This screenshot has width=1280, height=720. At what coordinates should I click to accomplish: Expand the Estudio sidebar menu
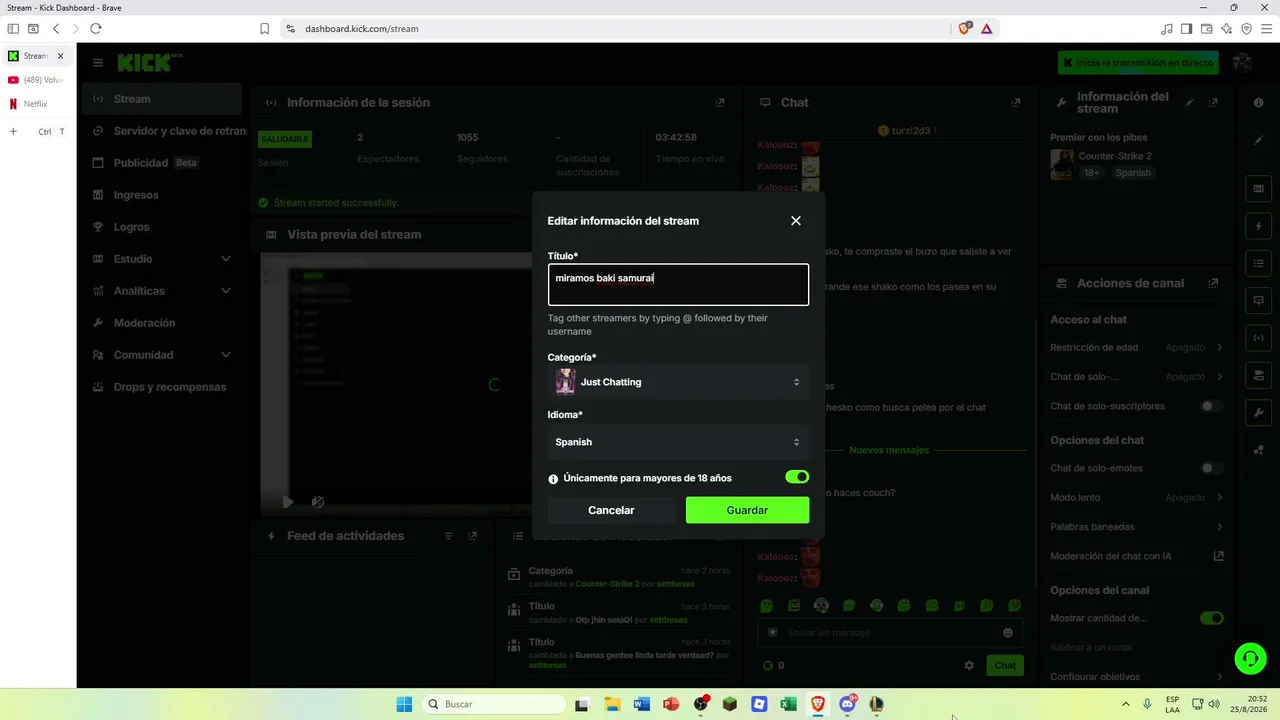pos(162,259)
